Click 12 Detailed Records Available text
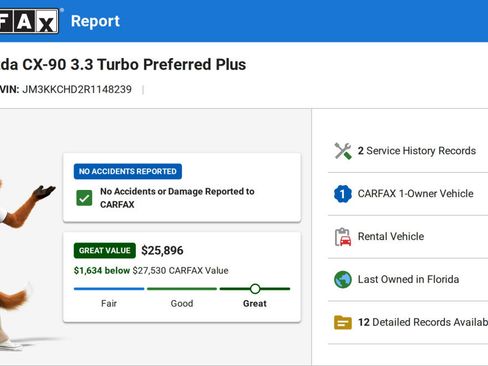The height and width of the screenshot is (366, 488). coord(423,322)
